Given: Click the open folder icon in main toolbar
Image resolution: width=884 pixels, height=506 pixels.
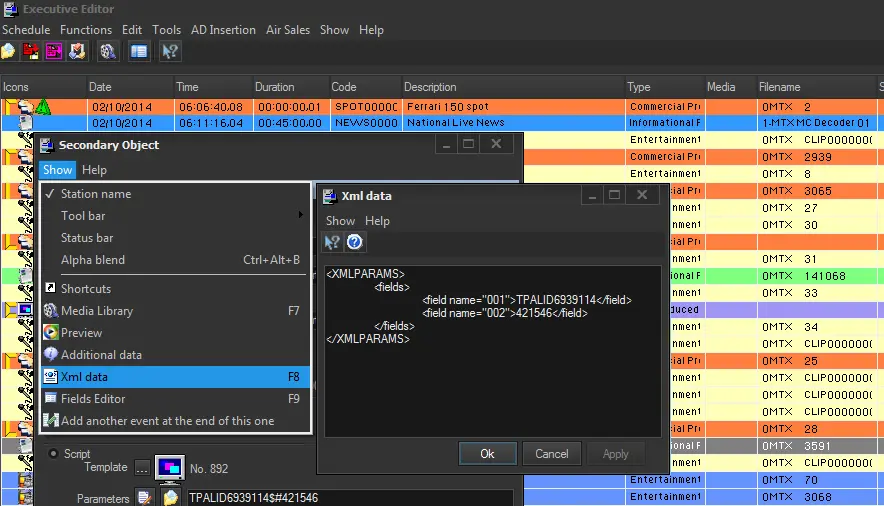Looking at the screenshot, I should 9,50.
